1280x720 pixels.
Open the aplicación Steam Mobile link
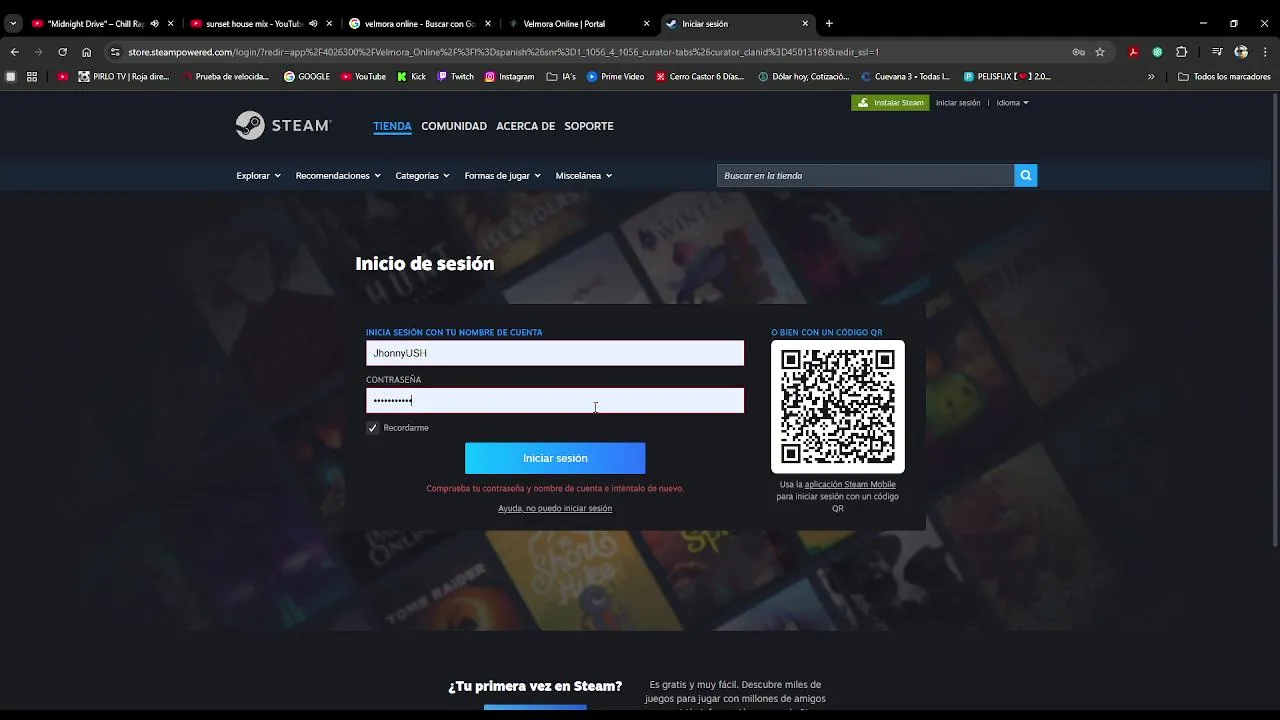[x=850, y=485]
